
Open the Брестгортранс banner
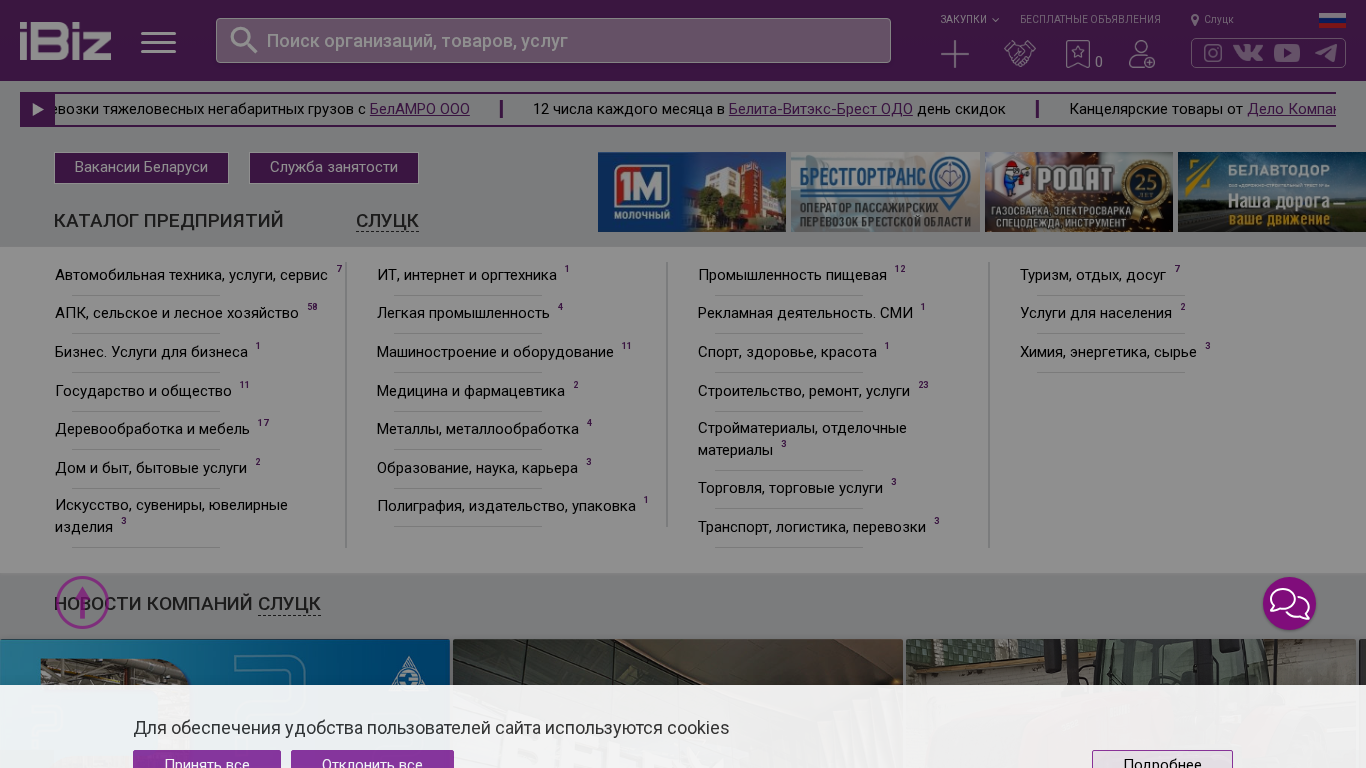click(885, 192)
